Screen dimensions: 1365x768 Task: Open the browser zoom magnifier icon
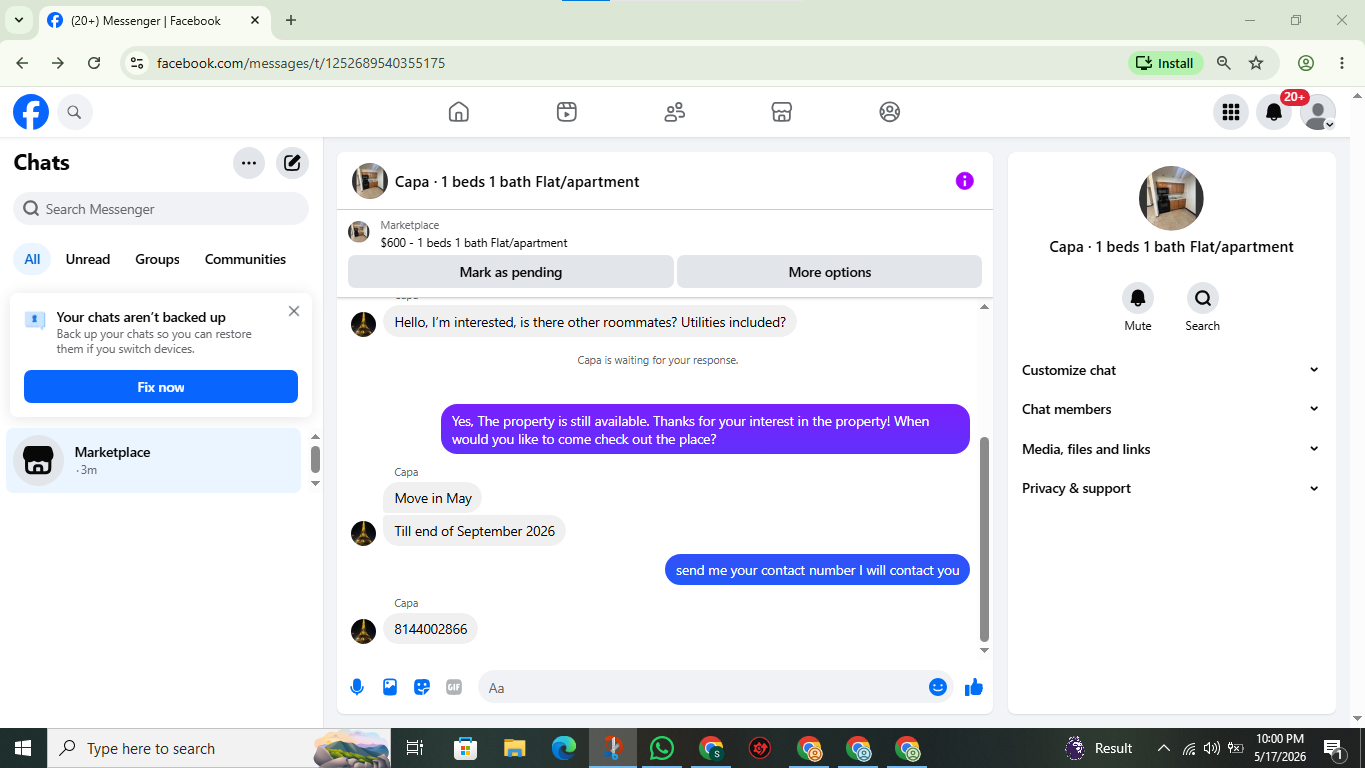click(1223, 63)
